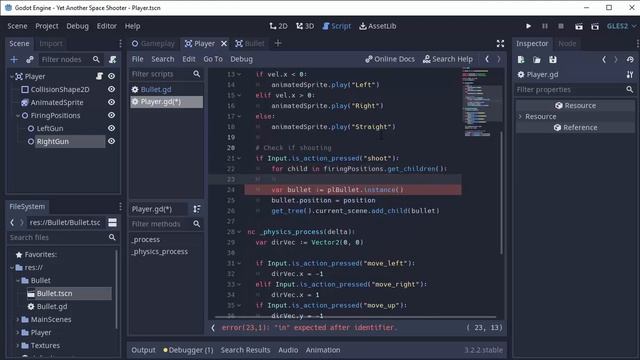Go to next object in Inspector history

point(616,60)
